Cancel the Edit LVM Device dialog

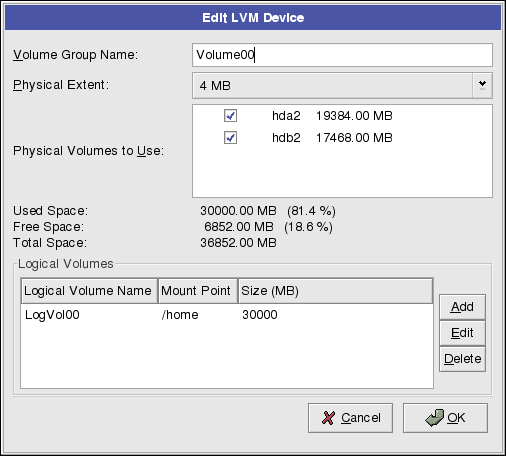(350, 418)
